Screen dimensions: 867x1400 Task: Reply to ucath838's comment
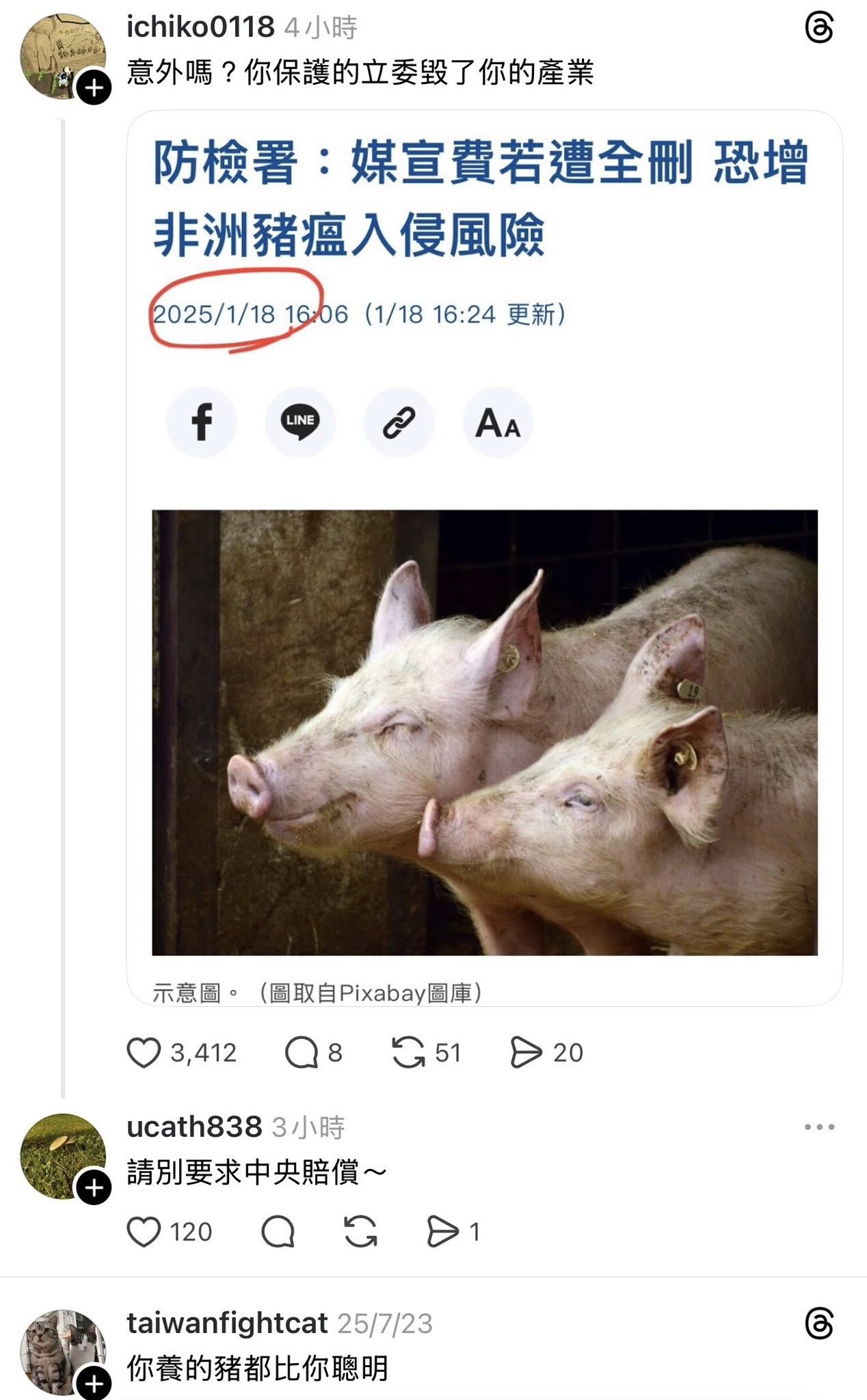(278, 1232)
